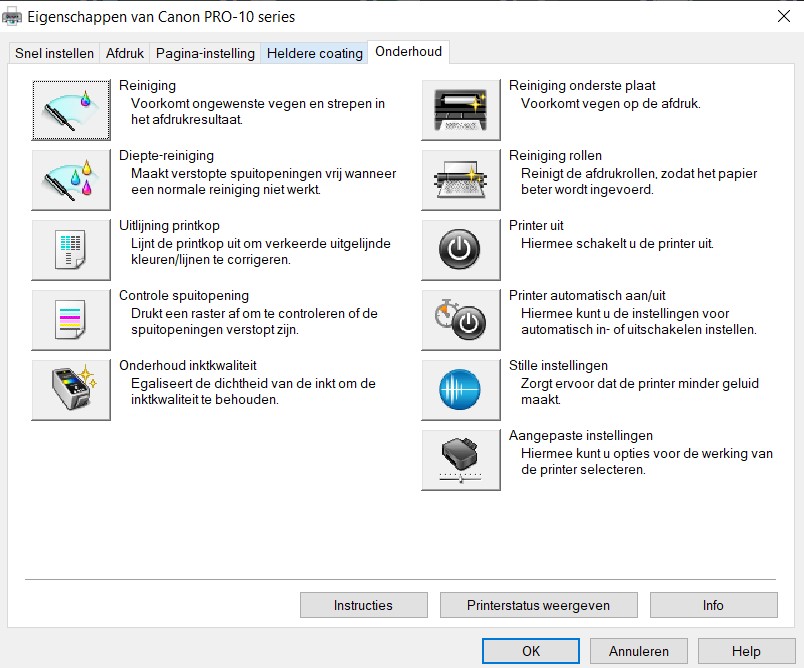Screen dimensions: 804x668
Task: Confirm with the OK button
Action: tap(531, 651)
